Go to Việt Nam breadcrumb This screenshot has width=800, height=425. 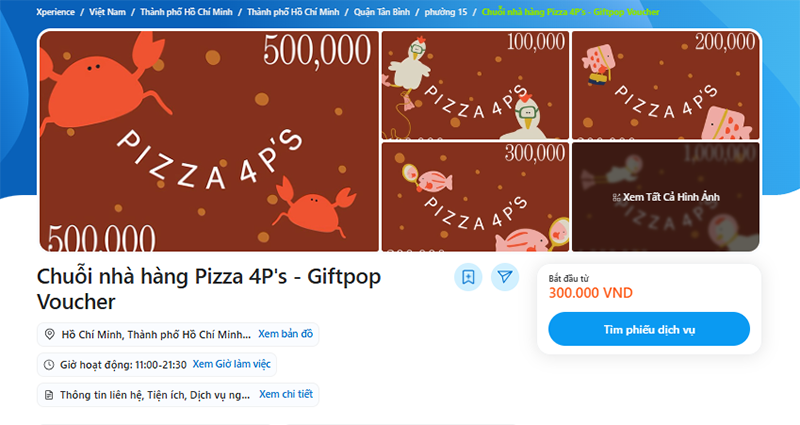click(107, 12)
